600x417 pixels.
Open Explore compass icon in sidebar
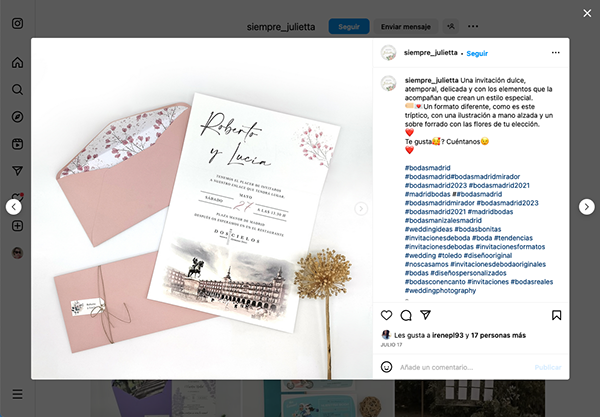pyautogui.click(x=18, y=117)
